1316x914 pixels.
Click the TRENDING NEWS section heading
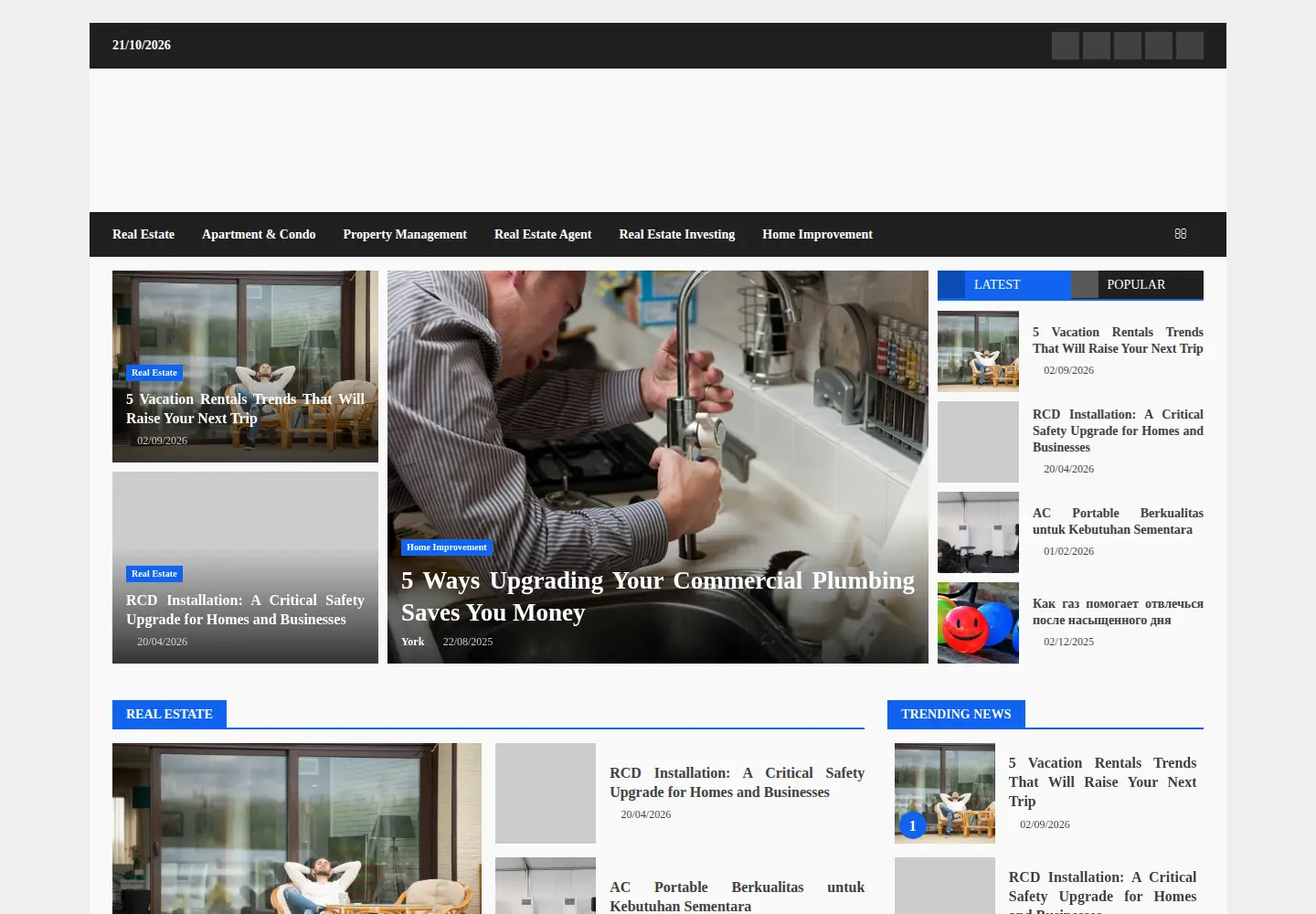956,714
